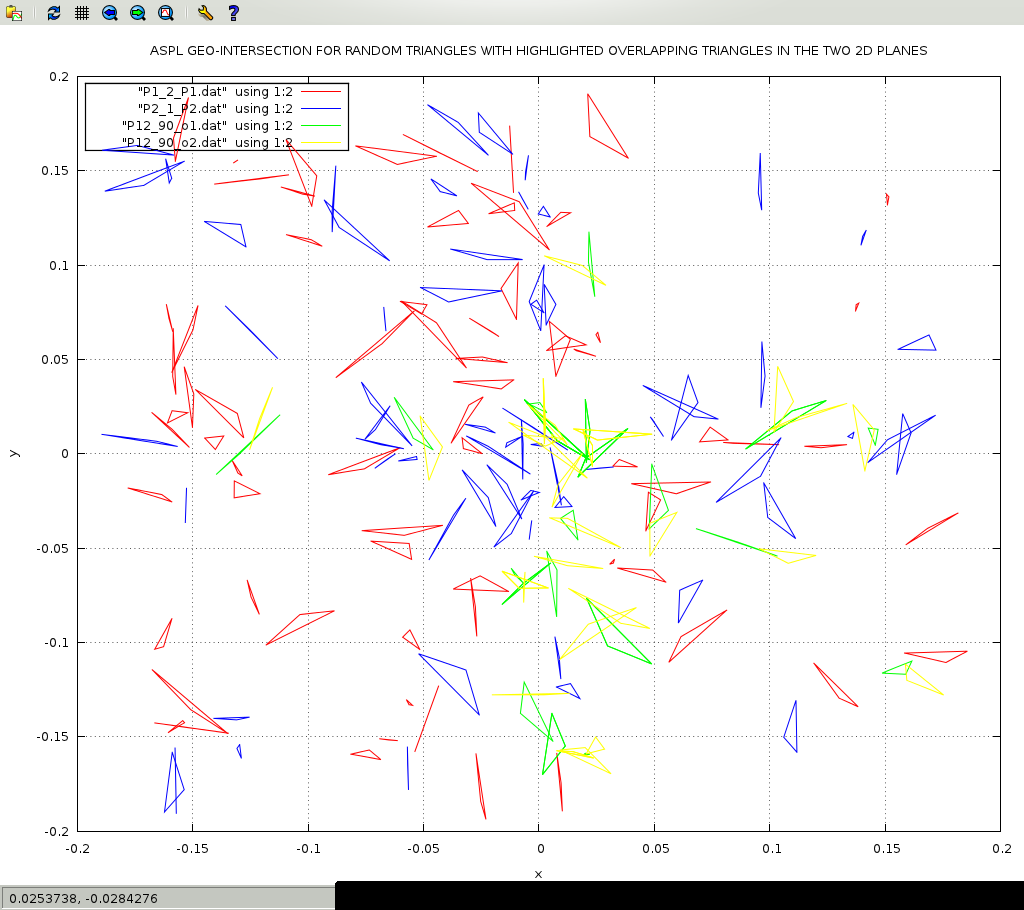Apply previous zoom with blue left-arrow magnifier
This screenshot has width=1024, height=910.
pos(110,13)
